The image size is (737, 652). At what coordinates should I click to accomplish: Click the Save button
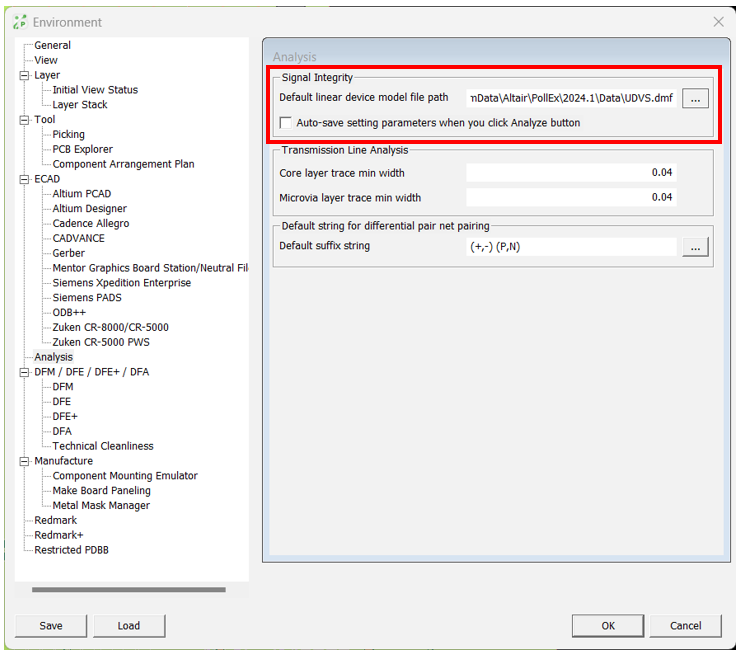pos(51,626)
